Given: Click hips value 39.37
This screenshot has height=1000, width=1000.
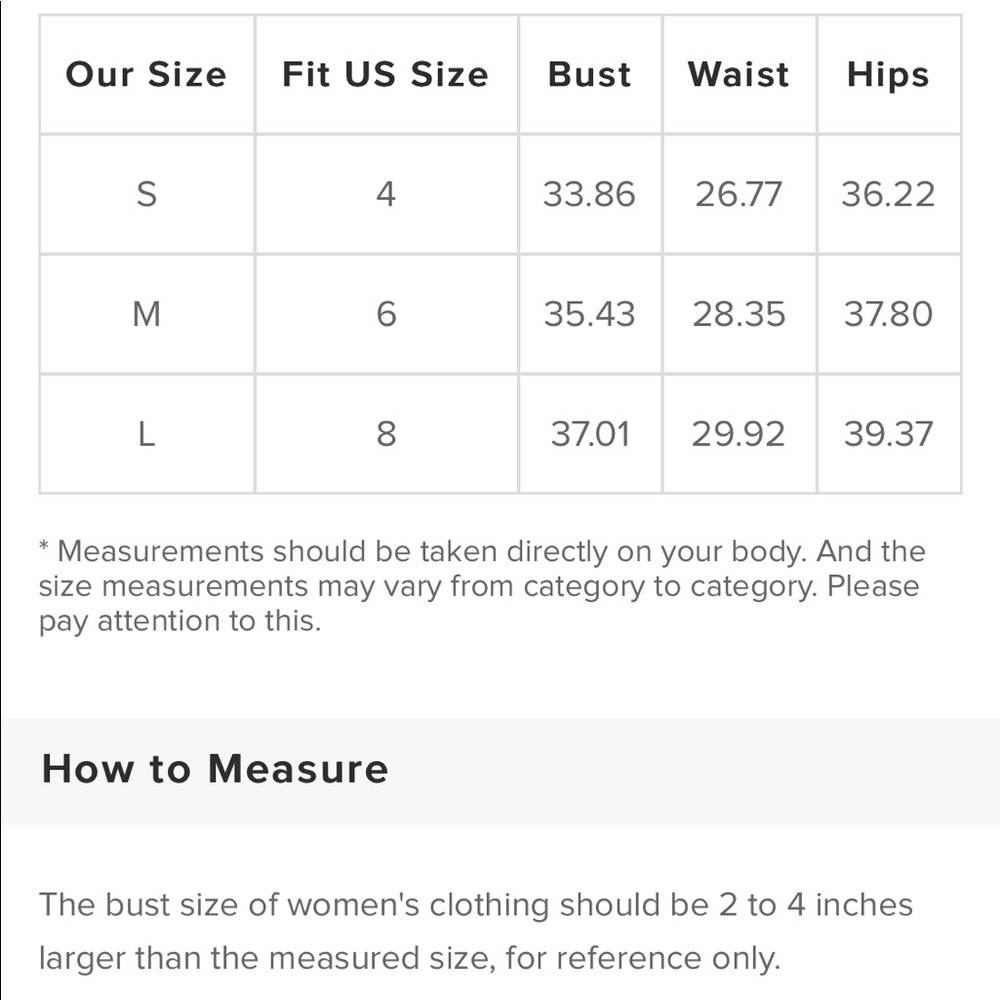Looking at the screenshot, I should [888, 434].
